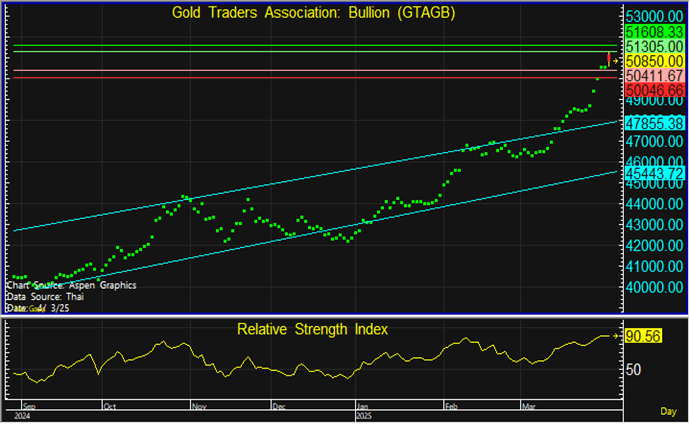Click the Feb marker on time axis
This screenshot has height=424, width=690.
453,407
